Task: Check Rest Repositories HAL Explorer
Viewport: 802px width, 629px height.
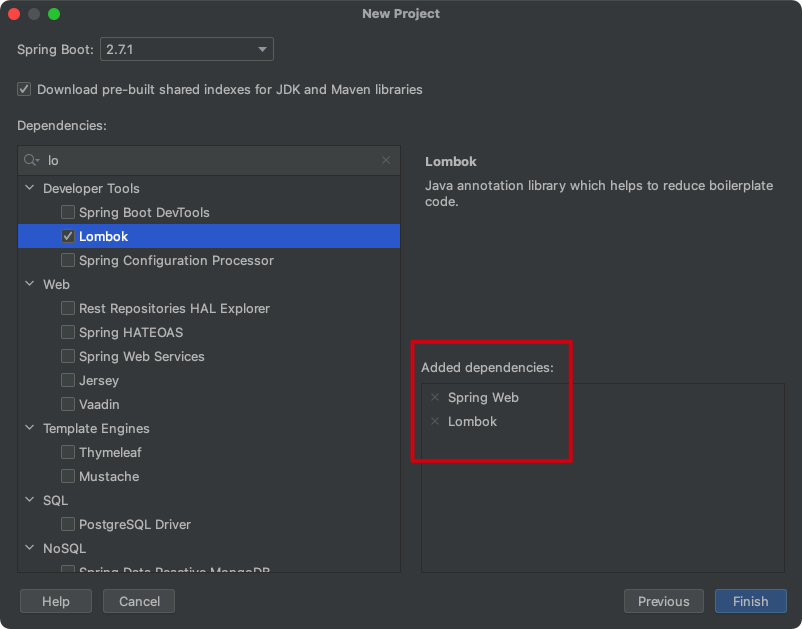Action: click(x=68, y=308)
